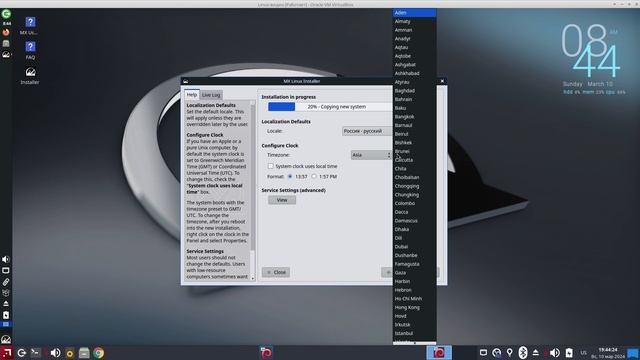Screen dimensions: 640x360
Task: Click the display icon in guest side panel
Action: click(6, 271)
